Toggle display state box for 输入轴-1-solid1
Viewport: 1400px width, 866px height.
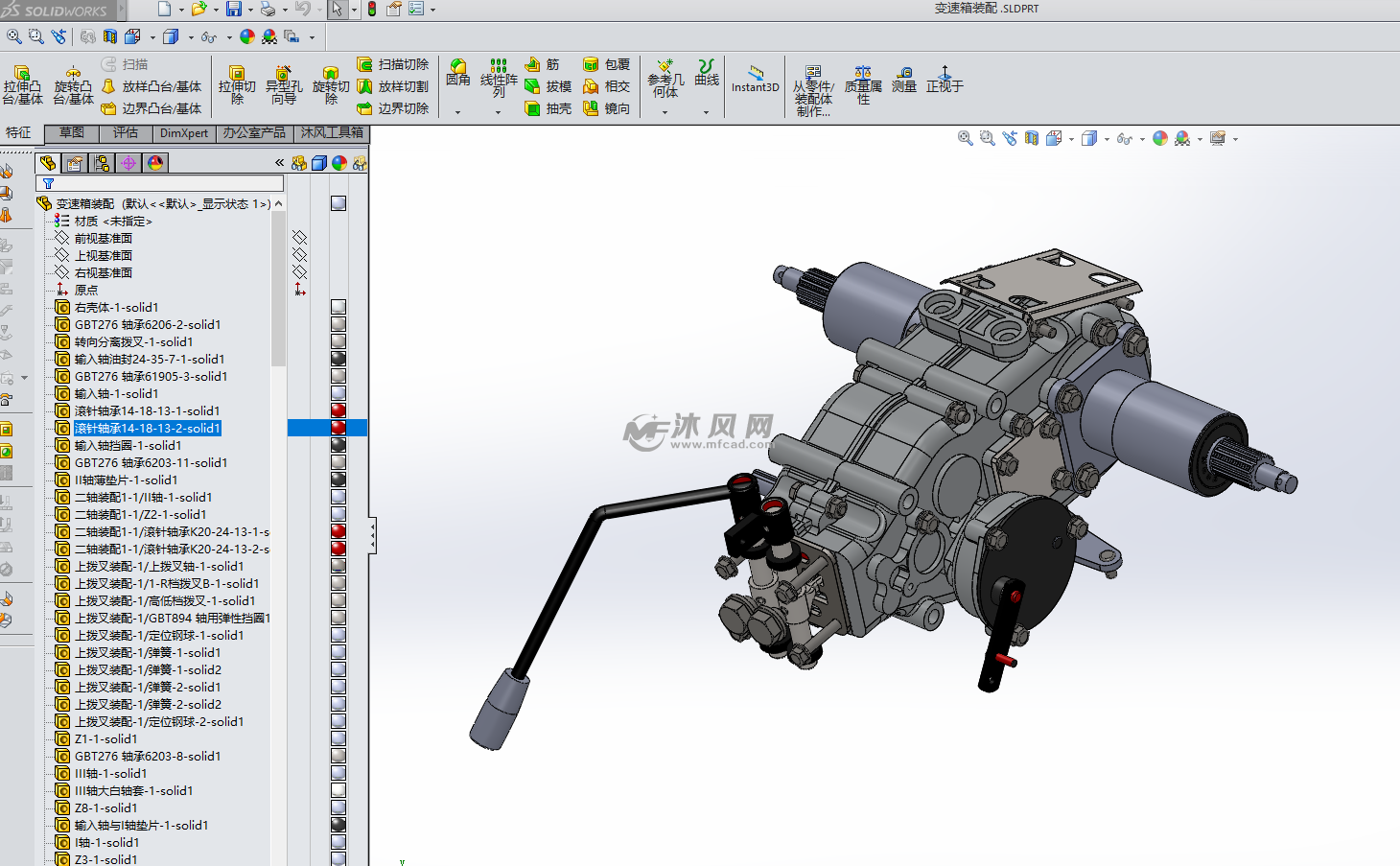tap(338, 393)
